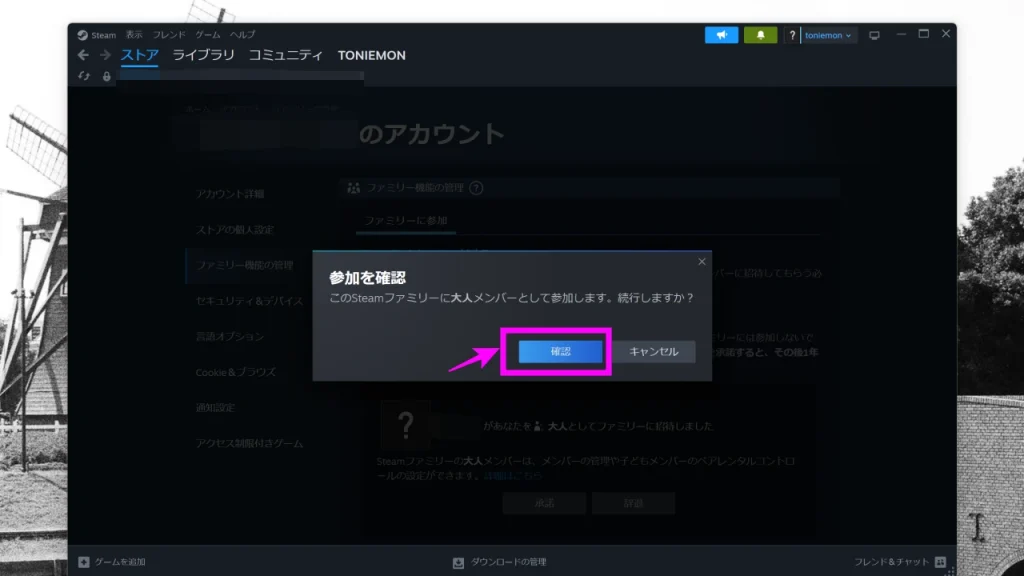Screen dimensions: 1024x576
Task: Click the キャンセル button
Action: coord(654,351)
